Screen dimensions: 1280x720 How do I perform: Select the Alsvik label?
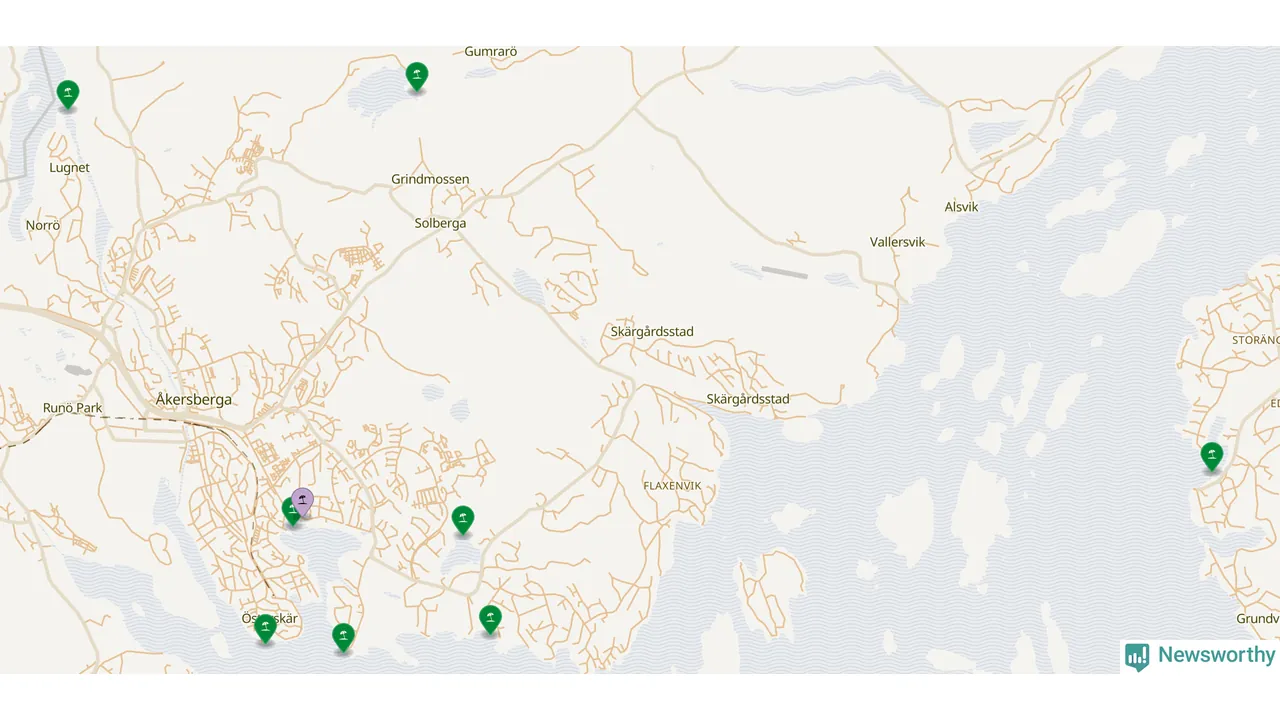962,207
